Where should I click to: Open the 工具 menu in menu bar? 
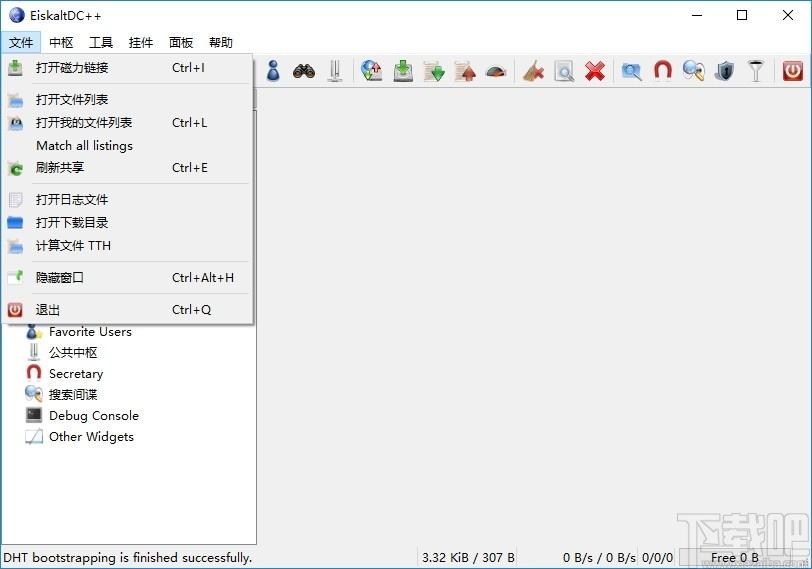coord(100,42)
